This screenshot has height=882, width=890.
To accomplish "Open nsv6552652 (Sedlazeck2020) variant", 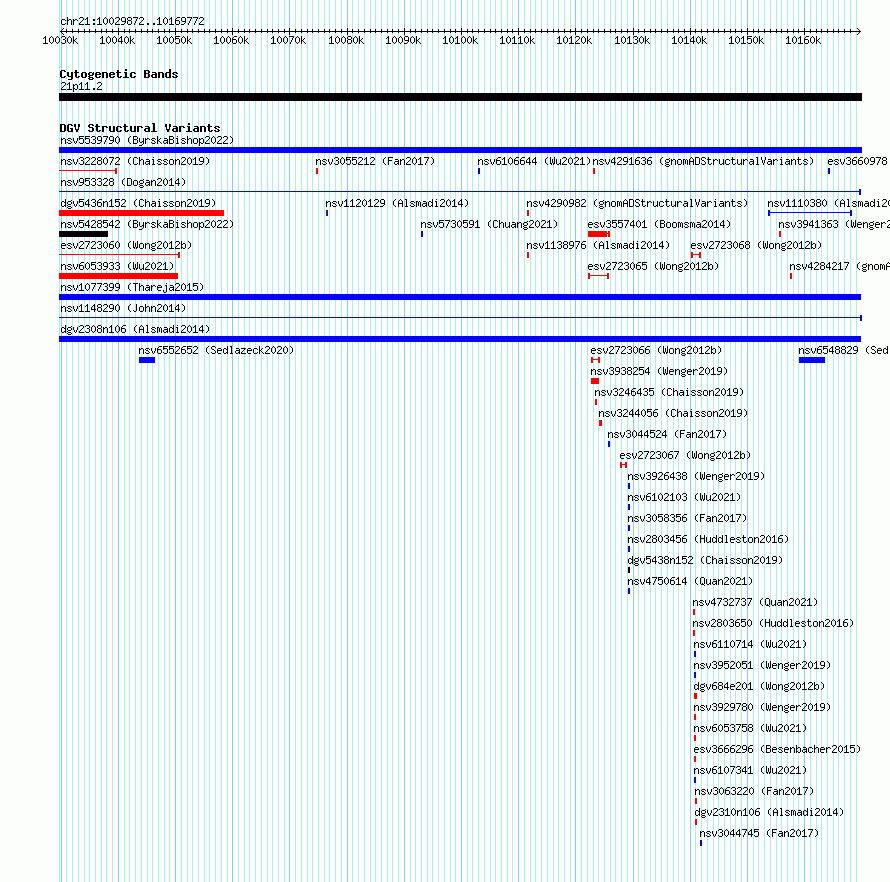I will (x=216, y=350).
